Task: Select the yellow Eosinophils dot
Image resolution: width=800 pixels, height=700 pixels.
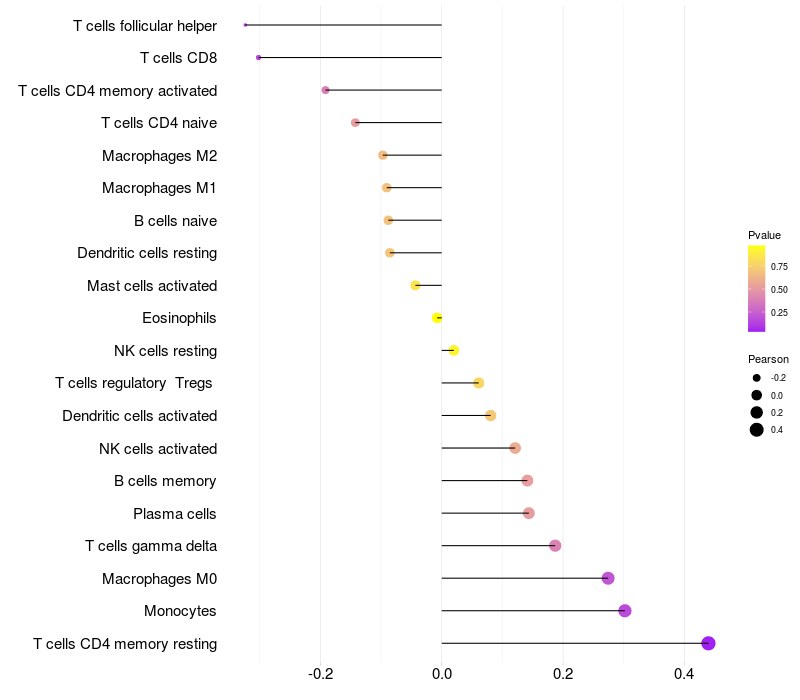Action: (437, 318)
